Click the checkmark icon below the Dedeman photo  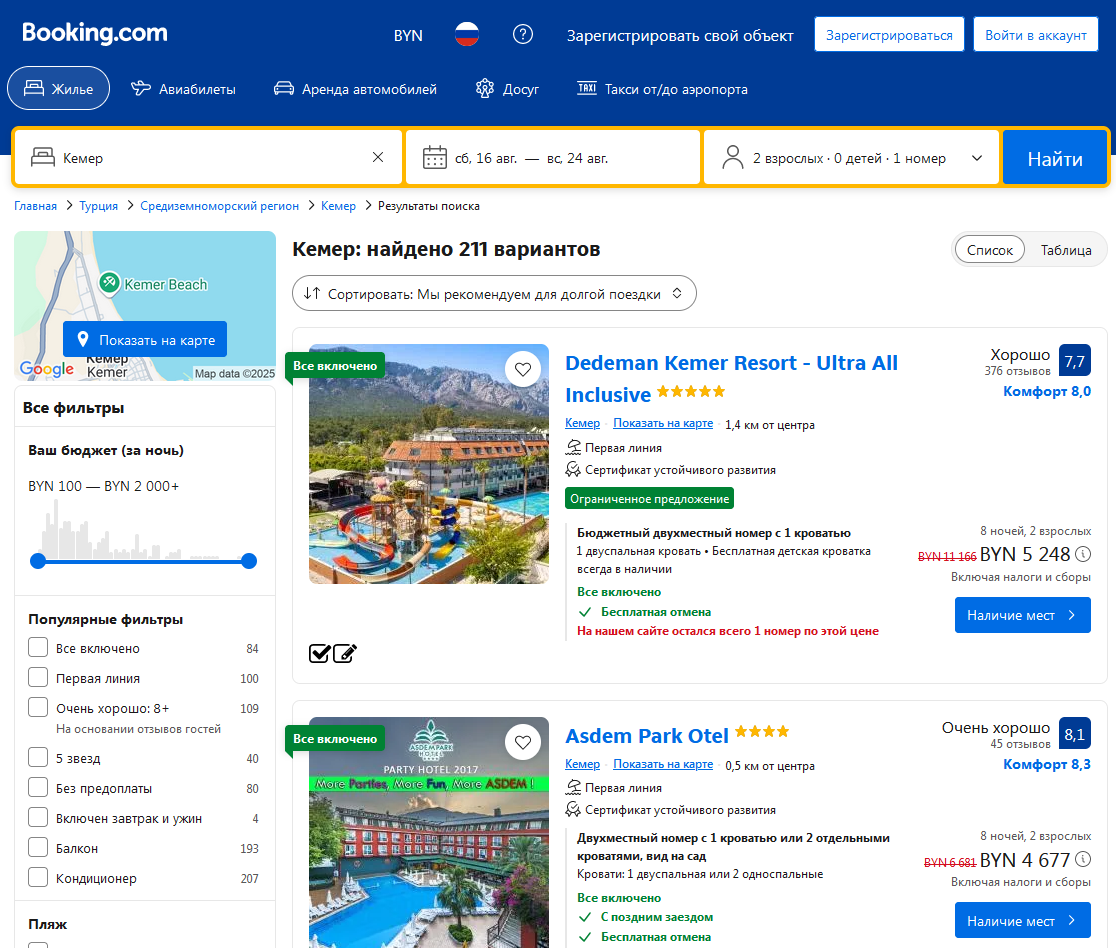(x=320, y=653)
